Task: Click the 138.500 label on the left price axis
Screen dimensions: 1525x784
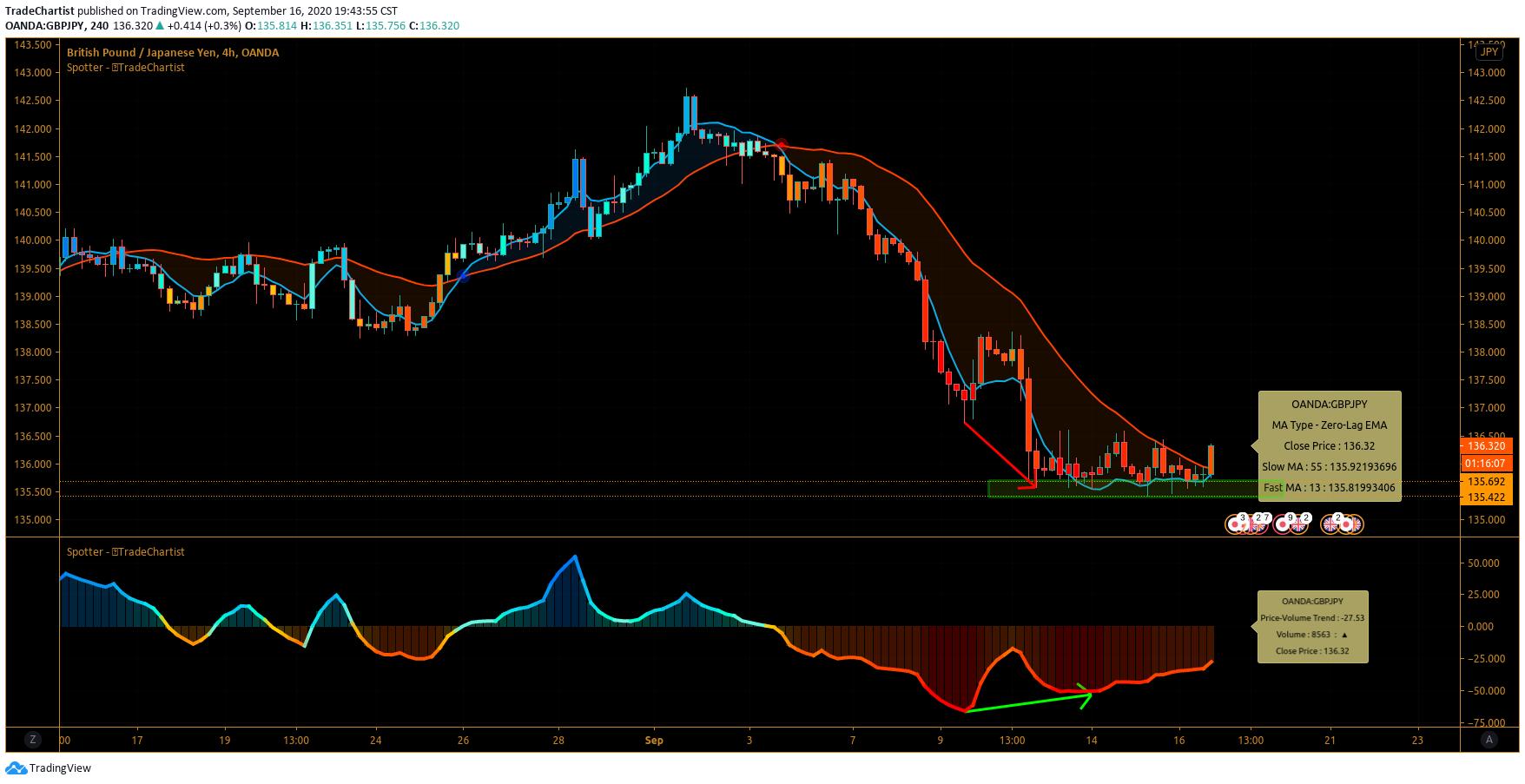Action: (33, 325)
